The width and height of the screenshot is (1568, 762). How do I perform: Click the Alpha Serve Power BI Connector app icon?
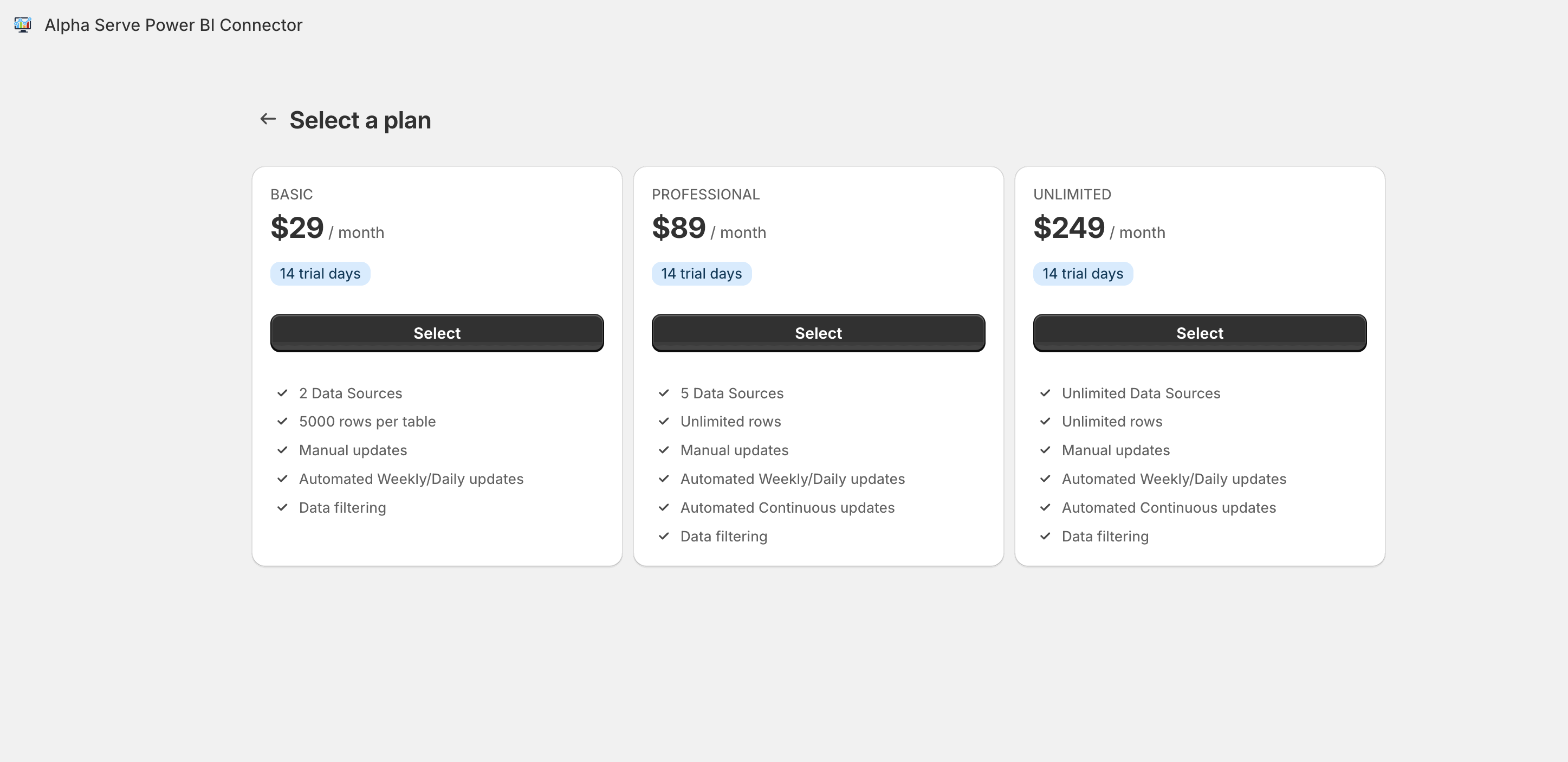[23, 24]
